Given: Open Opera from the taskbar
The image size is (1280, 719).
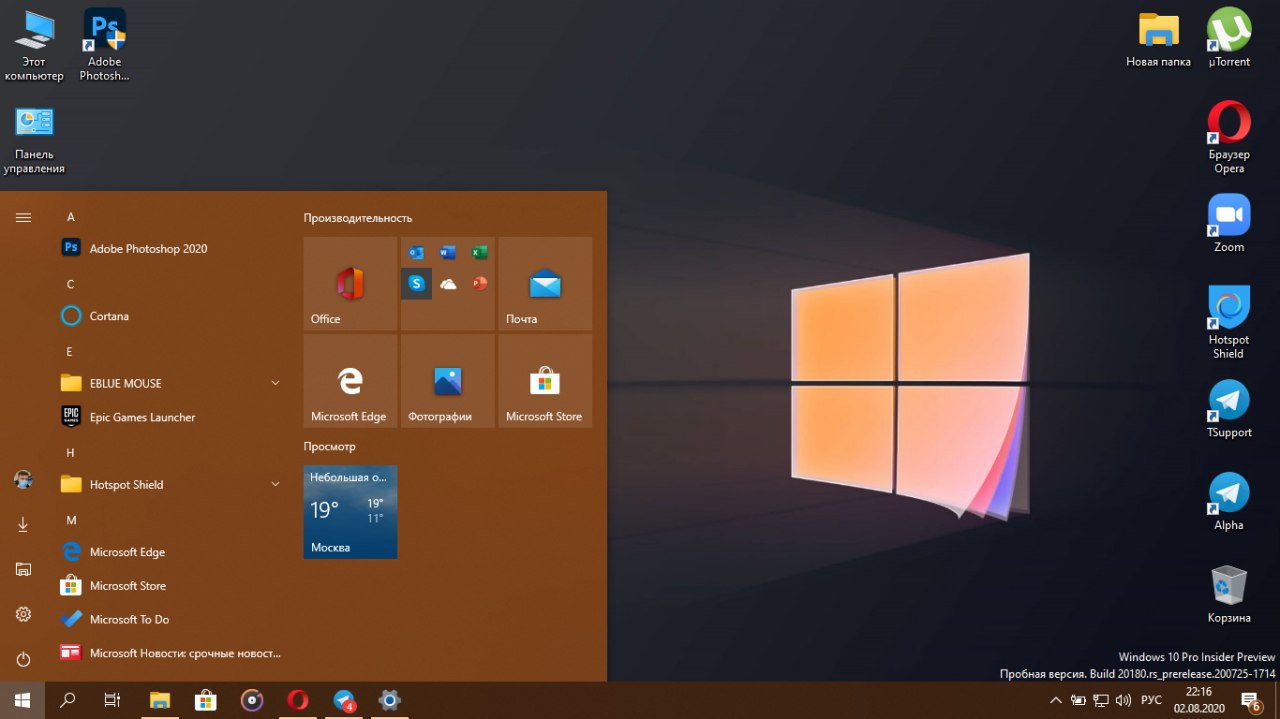Looking at the screenshot, I should click(298, 700).
